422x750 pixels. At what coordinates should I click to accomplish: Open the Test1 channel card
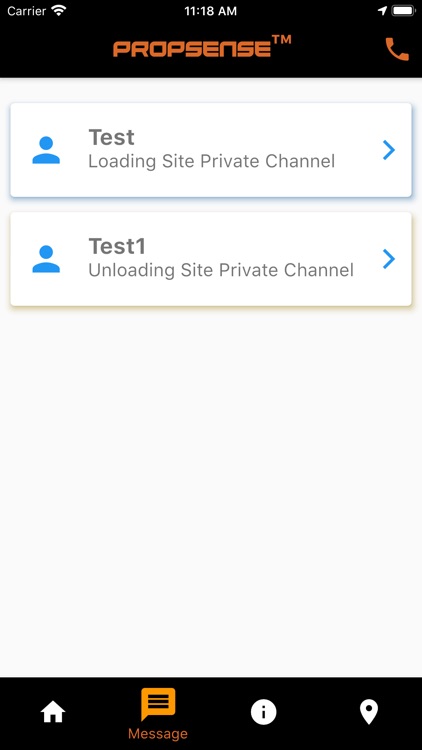211,259
